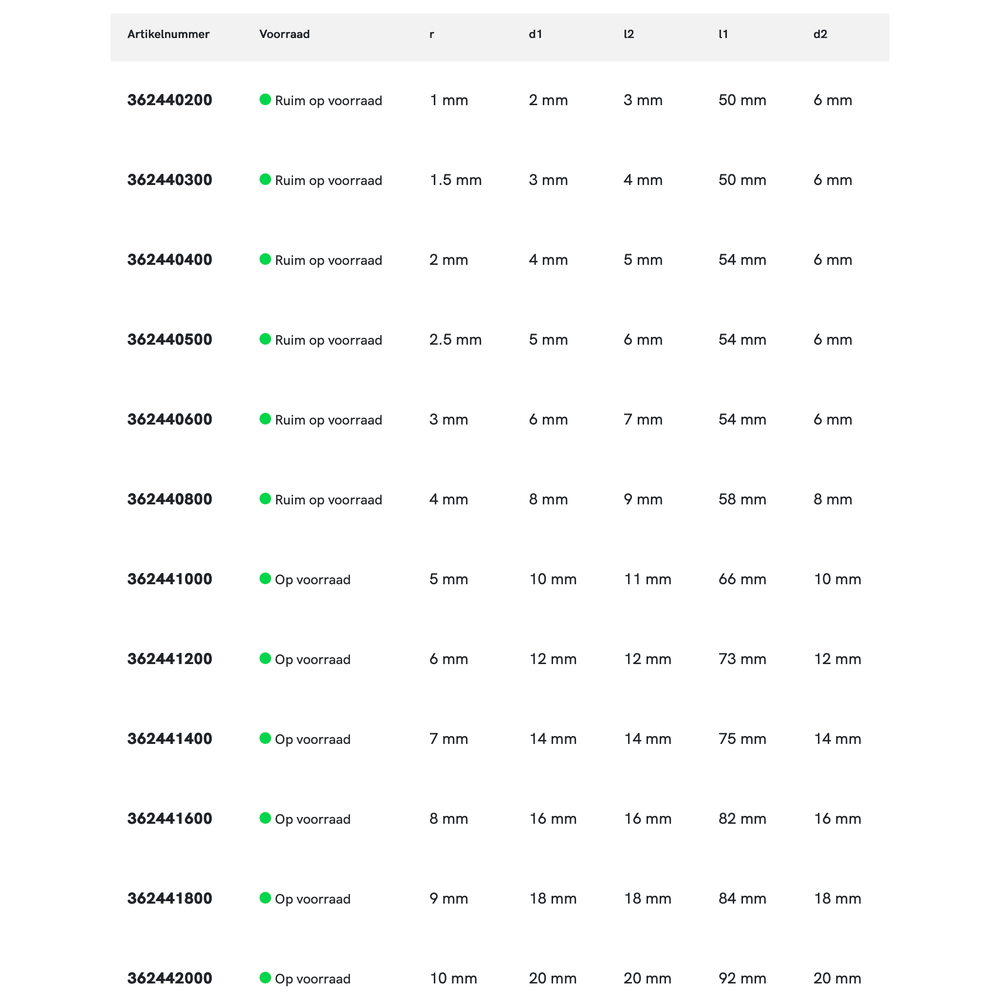Screen dimensions: 1000x1000
Task: Click the l2 column header
Action: click(x=628, y=34)
